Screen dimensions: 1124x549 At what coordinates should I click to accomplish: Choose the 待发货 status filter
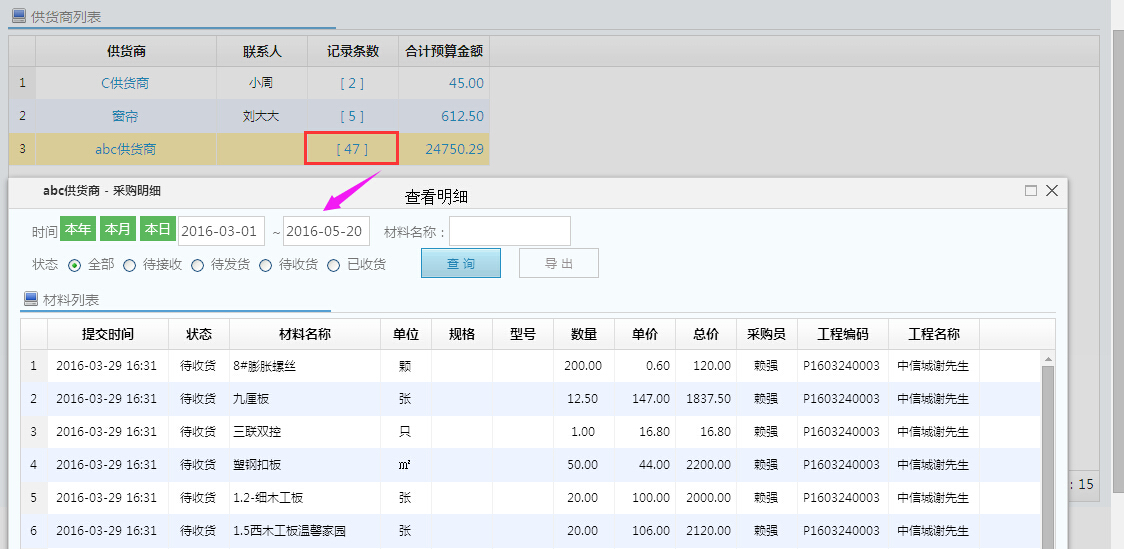coord(198,265)
